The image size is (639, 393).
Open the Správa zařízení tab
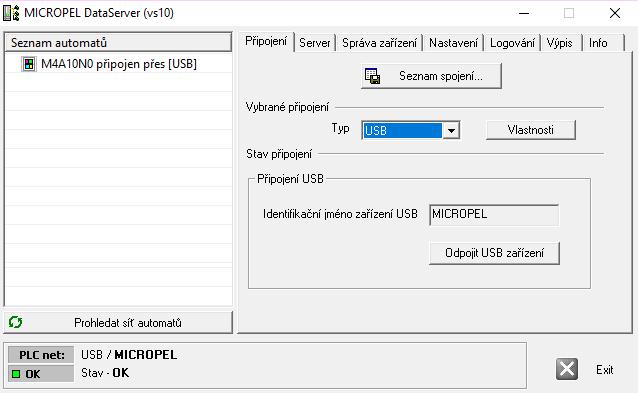click(379, 43)
